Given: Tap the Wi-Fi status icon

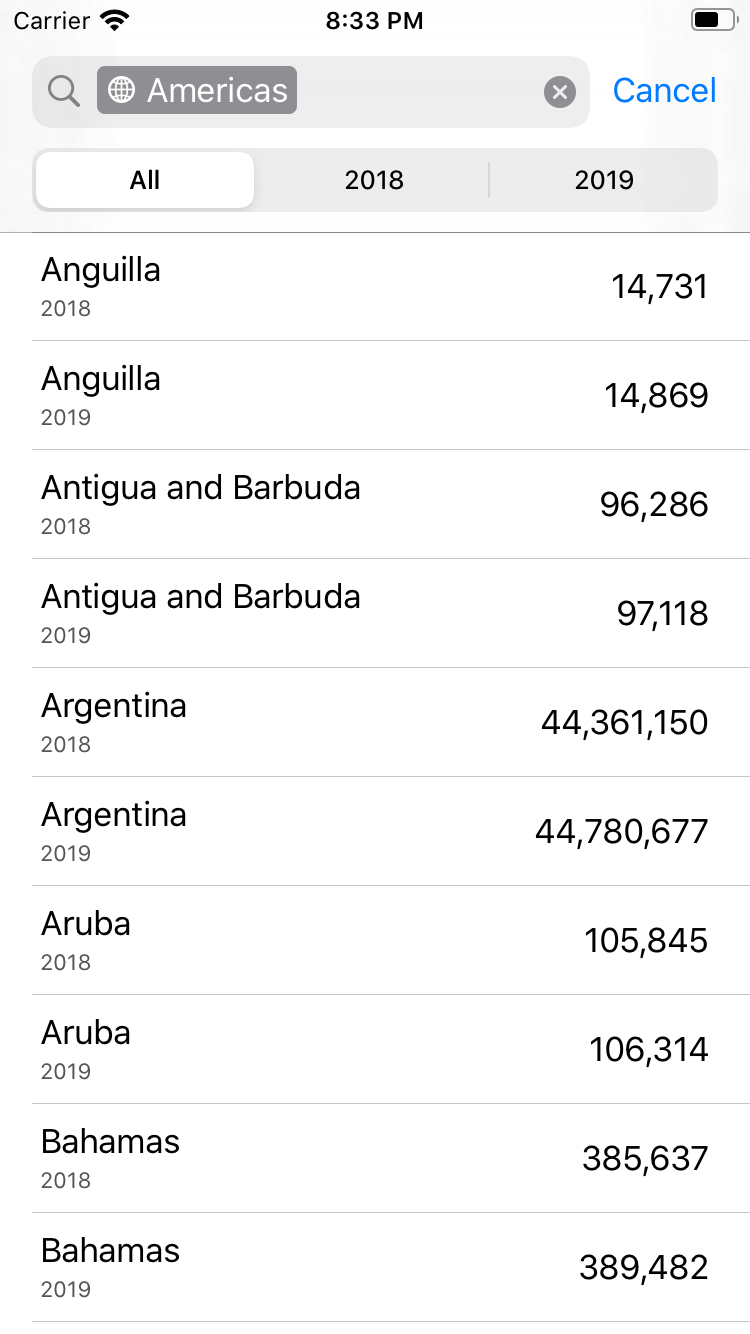Looking at the screenshot, I should 116,20.
